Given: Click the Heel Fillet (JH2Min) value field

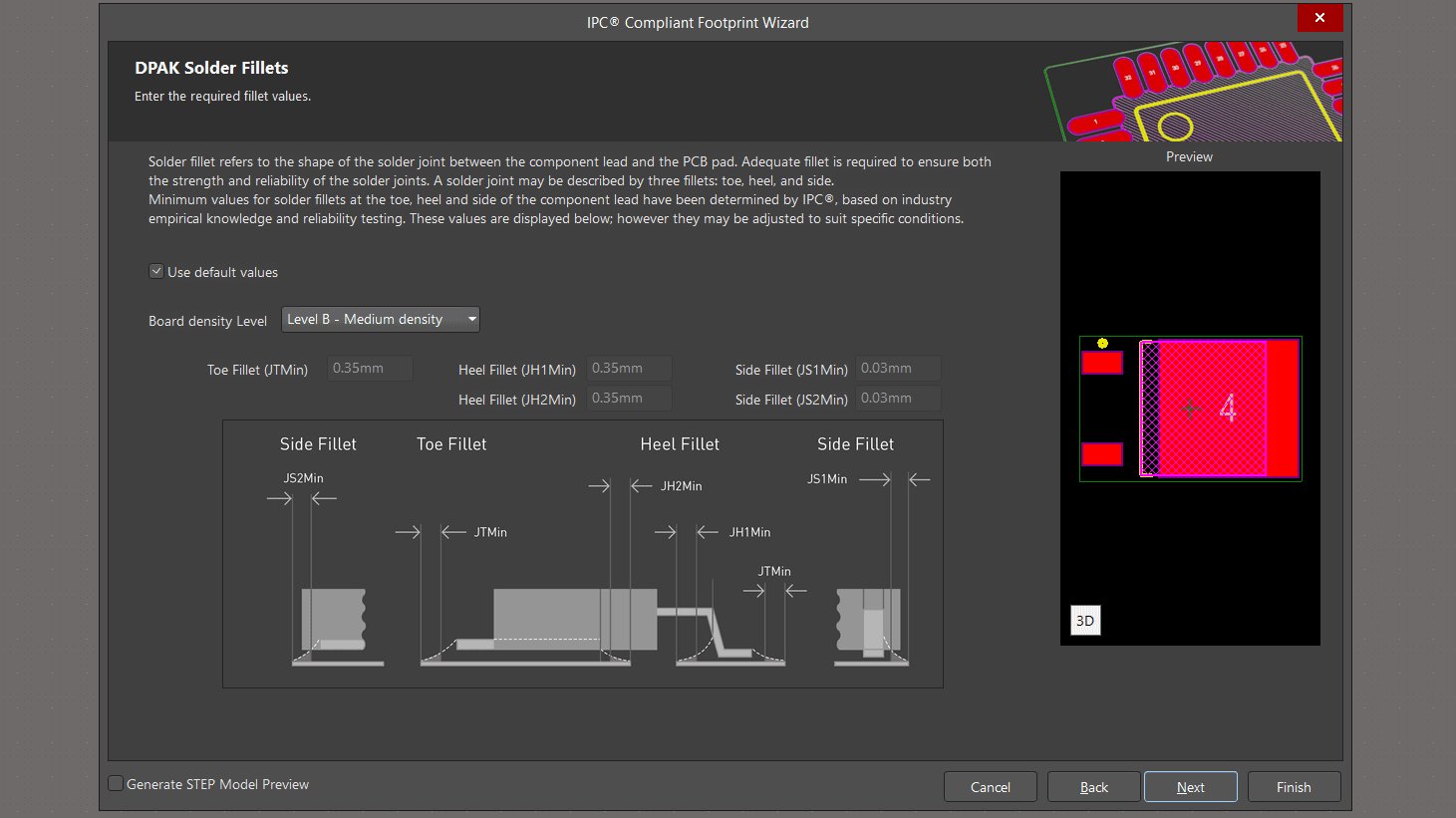Looking at the screenshot, I should 629,399.
